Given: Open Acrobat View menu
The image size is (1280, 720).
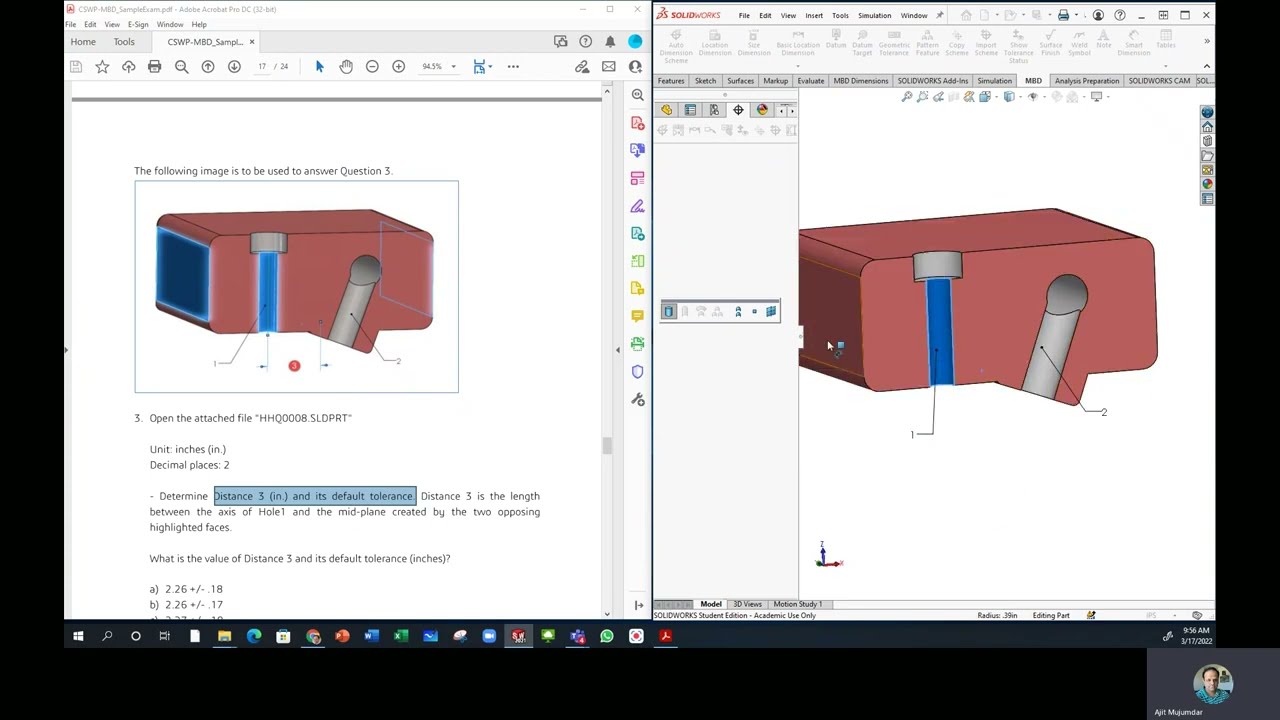Looking at the screenshot, I should tap(112, 24).
